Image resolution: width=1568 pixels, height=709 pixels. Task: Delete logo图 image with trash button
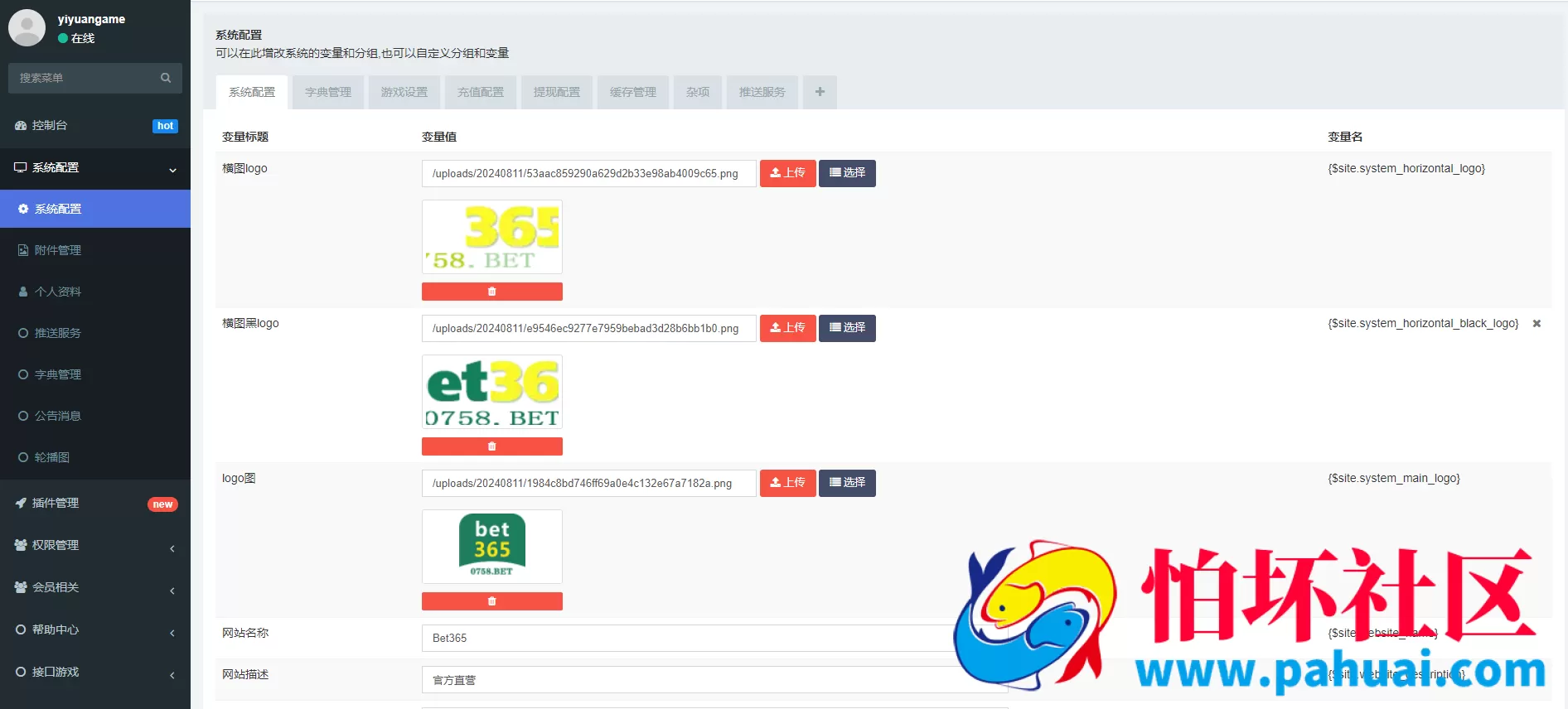coord(492,601)
